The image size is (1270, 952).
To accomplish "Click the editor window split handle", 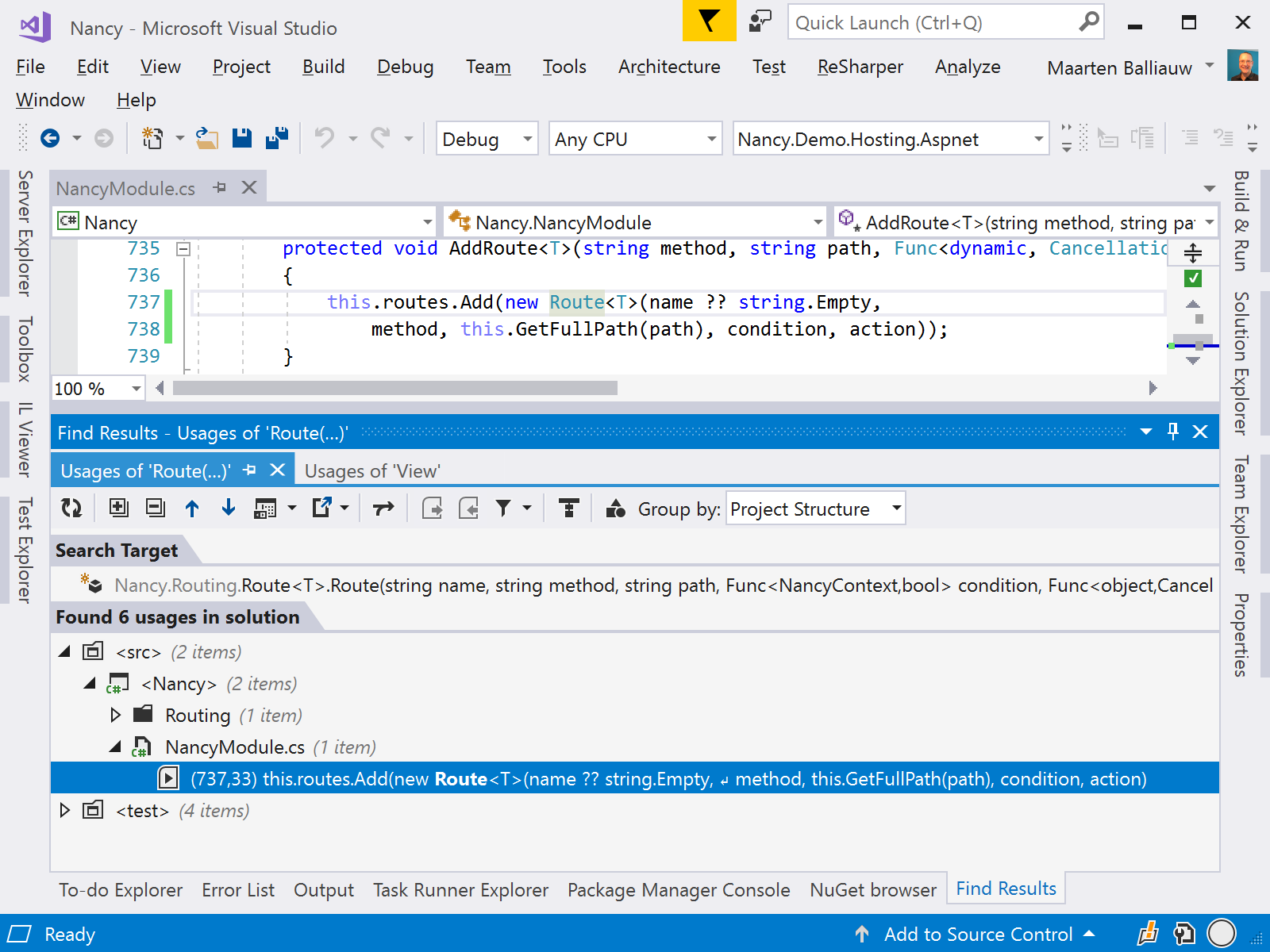I will [x=1193, y=253].
